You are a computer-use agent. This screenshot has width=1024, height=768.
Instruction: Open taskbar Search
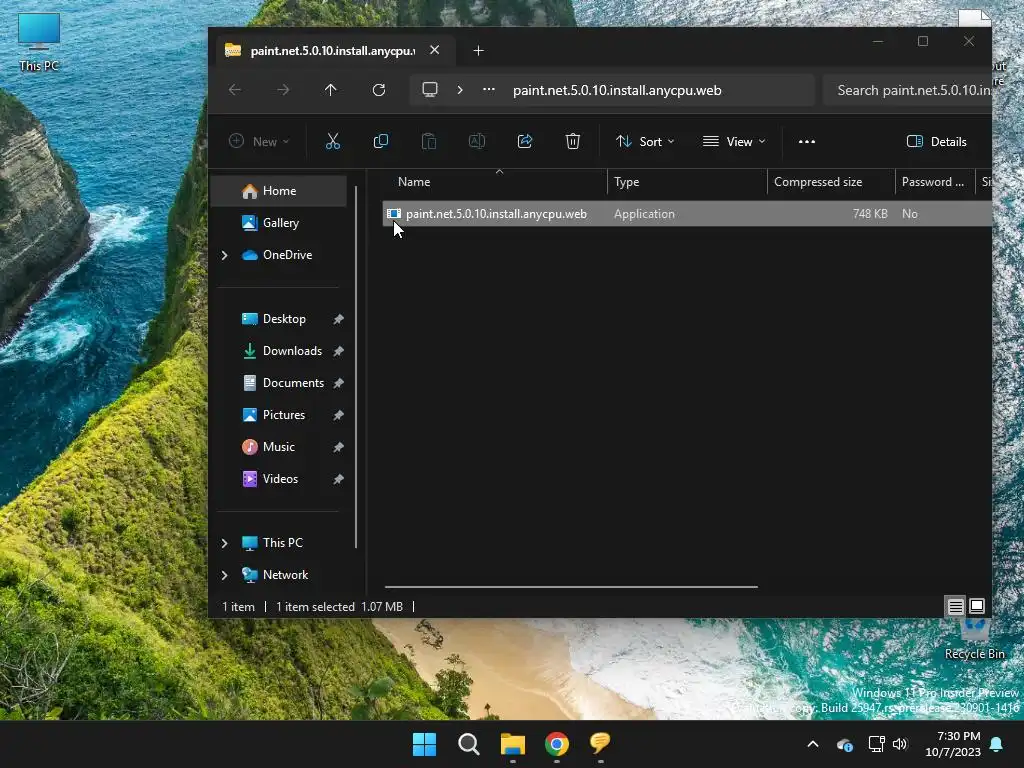pyautogui.click(x=468, y=744)
